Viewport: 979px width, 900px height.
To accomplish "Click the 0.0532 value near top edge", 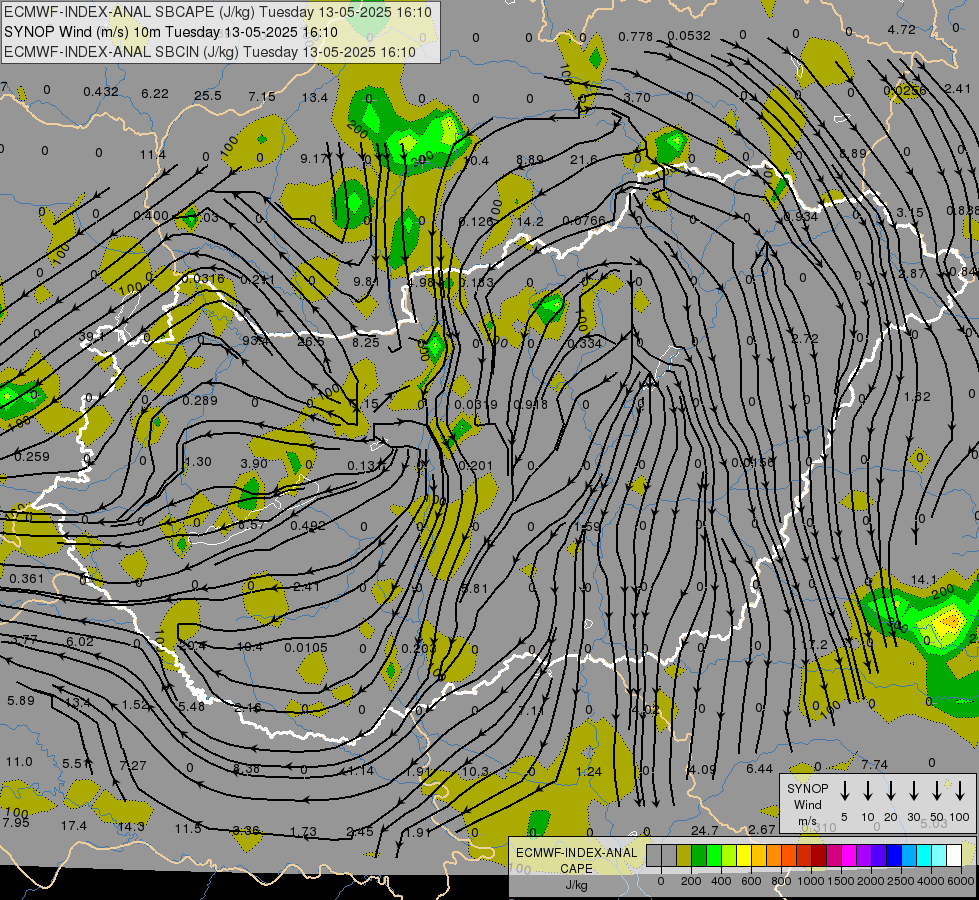I will 689,36.
